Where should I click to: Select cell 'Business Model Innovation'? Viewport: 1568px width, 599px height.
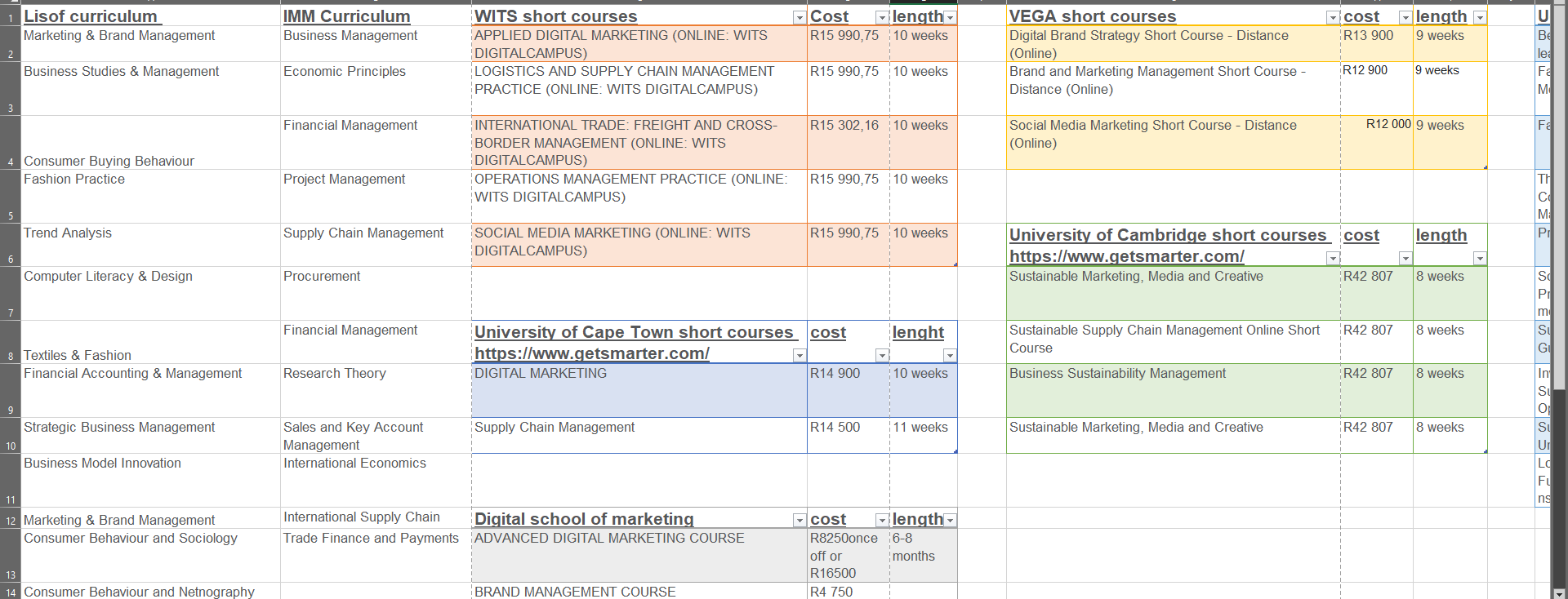150,481
